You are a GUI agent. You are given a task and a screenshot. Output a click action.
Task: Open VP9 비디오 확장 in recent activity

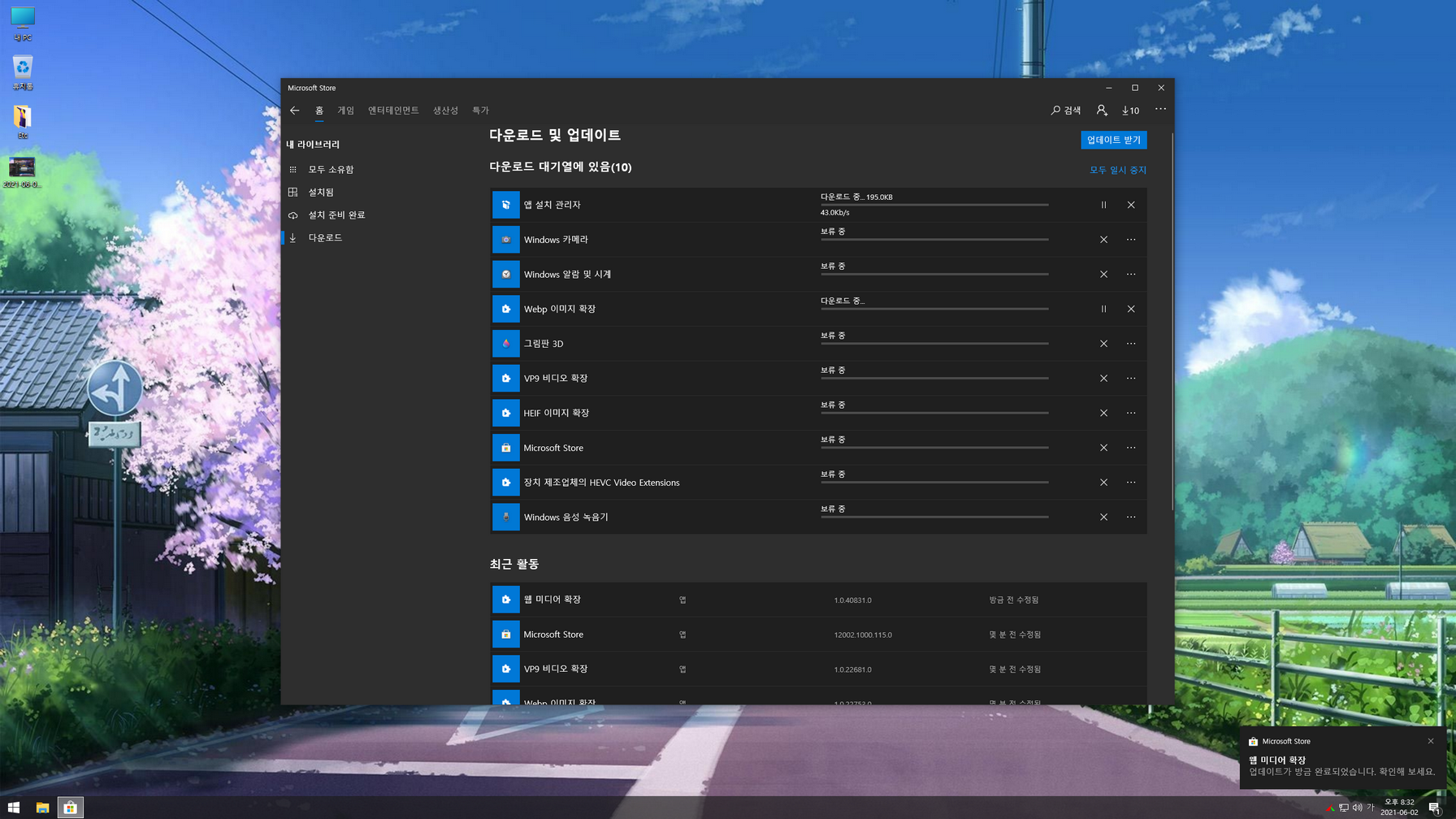coord(819,669)
